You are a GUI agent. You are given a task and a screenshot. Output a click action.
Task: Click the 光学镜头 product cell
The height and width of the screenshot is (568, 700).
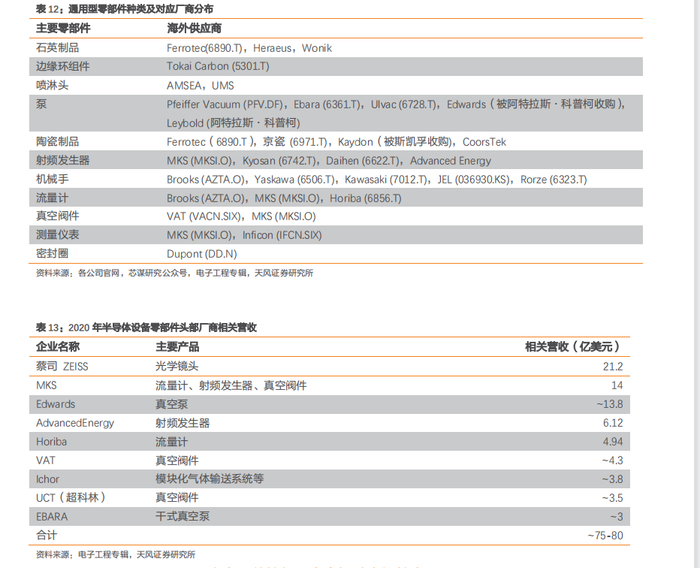(177, 367)
